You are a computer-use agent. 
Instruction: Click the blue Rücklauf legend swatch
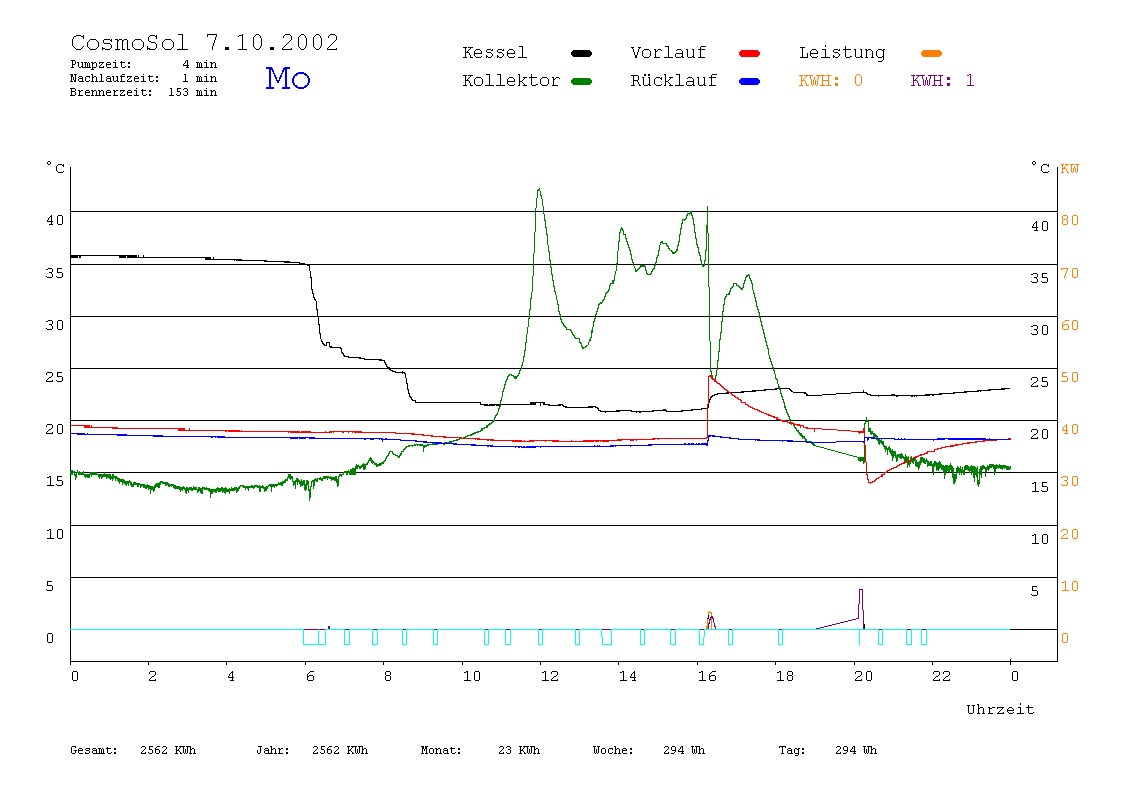750,81
